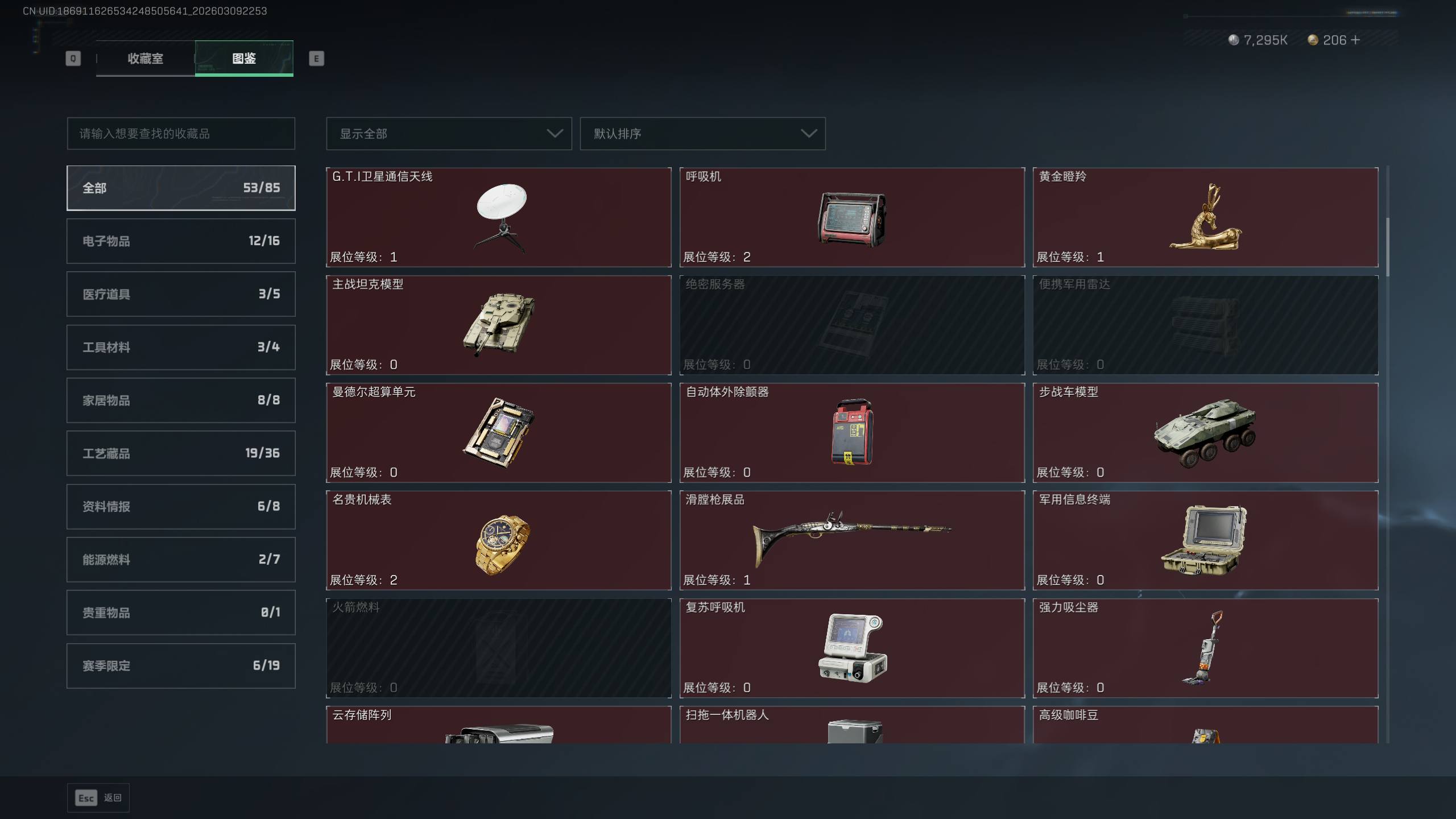Click the gold currency plus icon

pyautogui.click(x=1355, y=40)
